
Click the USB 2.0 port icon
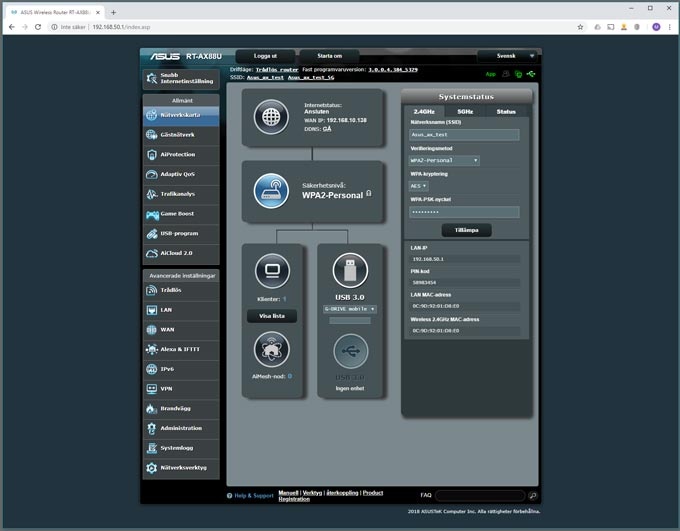(x=350, y=351)
